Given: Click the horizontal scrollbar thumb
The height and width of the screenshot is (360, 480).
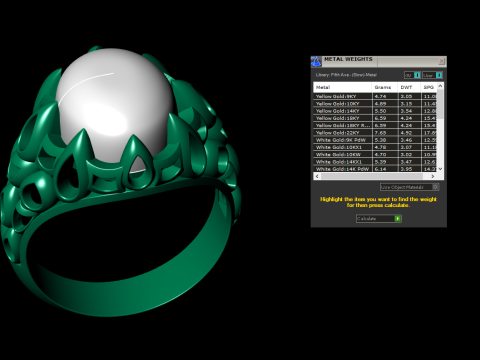Looking at the screenshot, I should point(371,176).
